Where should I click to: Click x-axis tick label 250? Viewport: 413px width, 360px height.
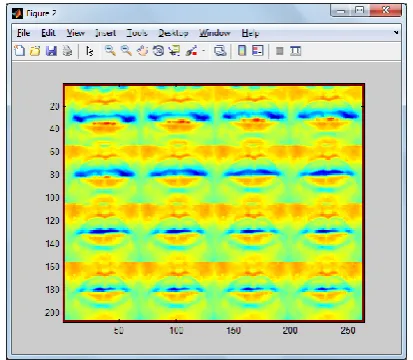pyautogui.click(x=348, y=331)
